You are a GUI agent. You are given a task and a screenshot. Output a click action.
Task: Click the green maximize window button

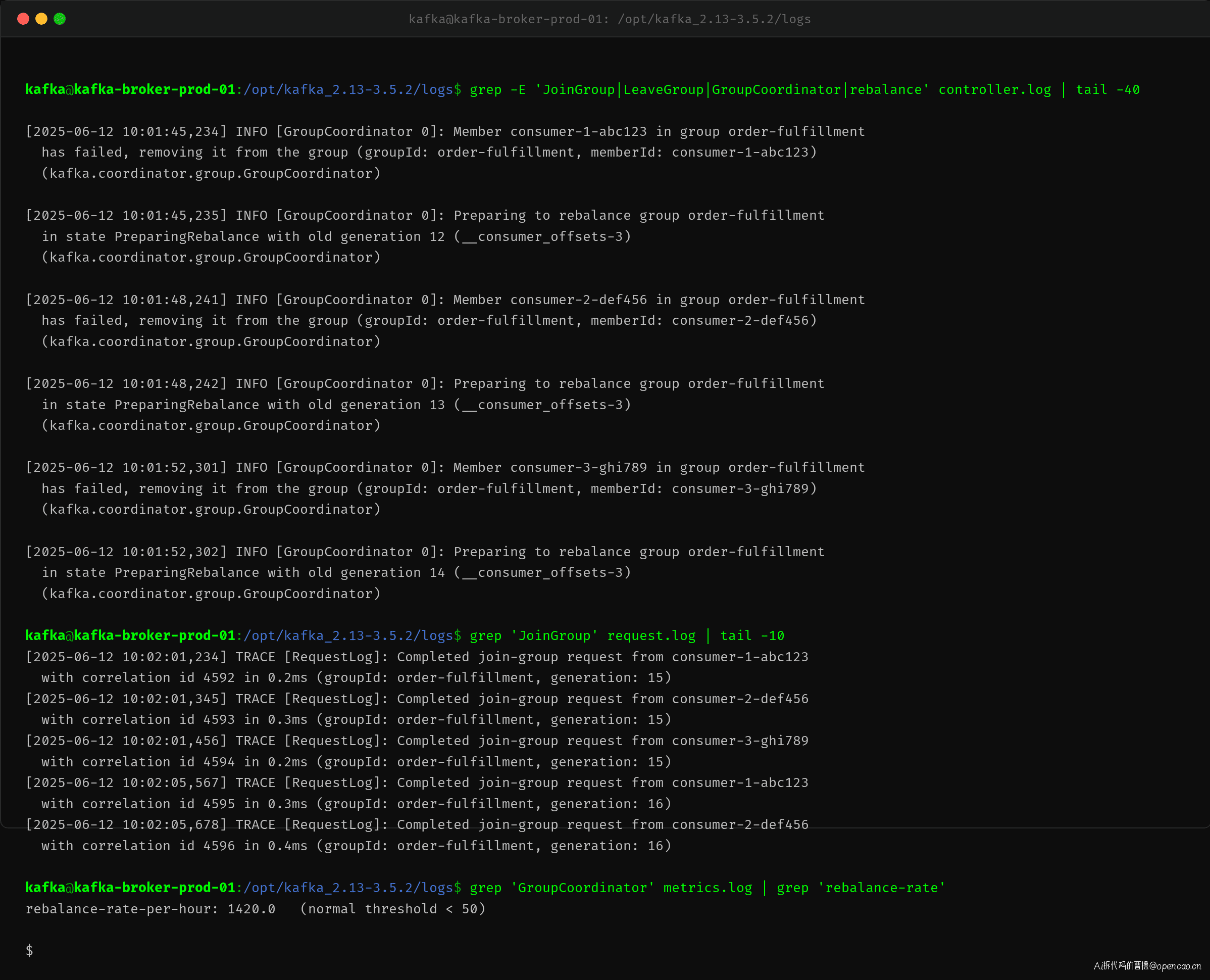point(59,19)
